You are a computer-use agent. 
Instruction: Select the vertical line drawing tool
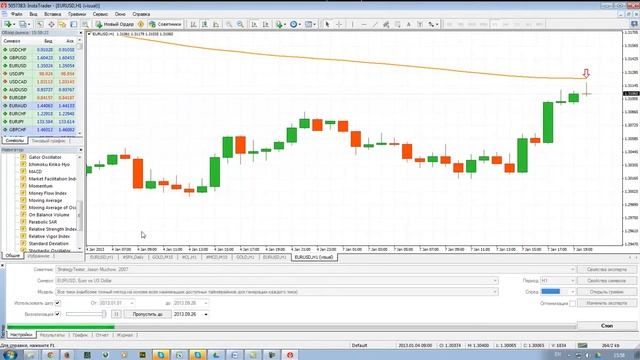(353, 24)
